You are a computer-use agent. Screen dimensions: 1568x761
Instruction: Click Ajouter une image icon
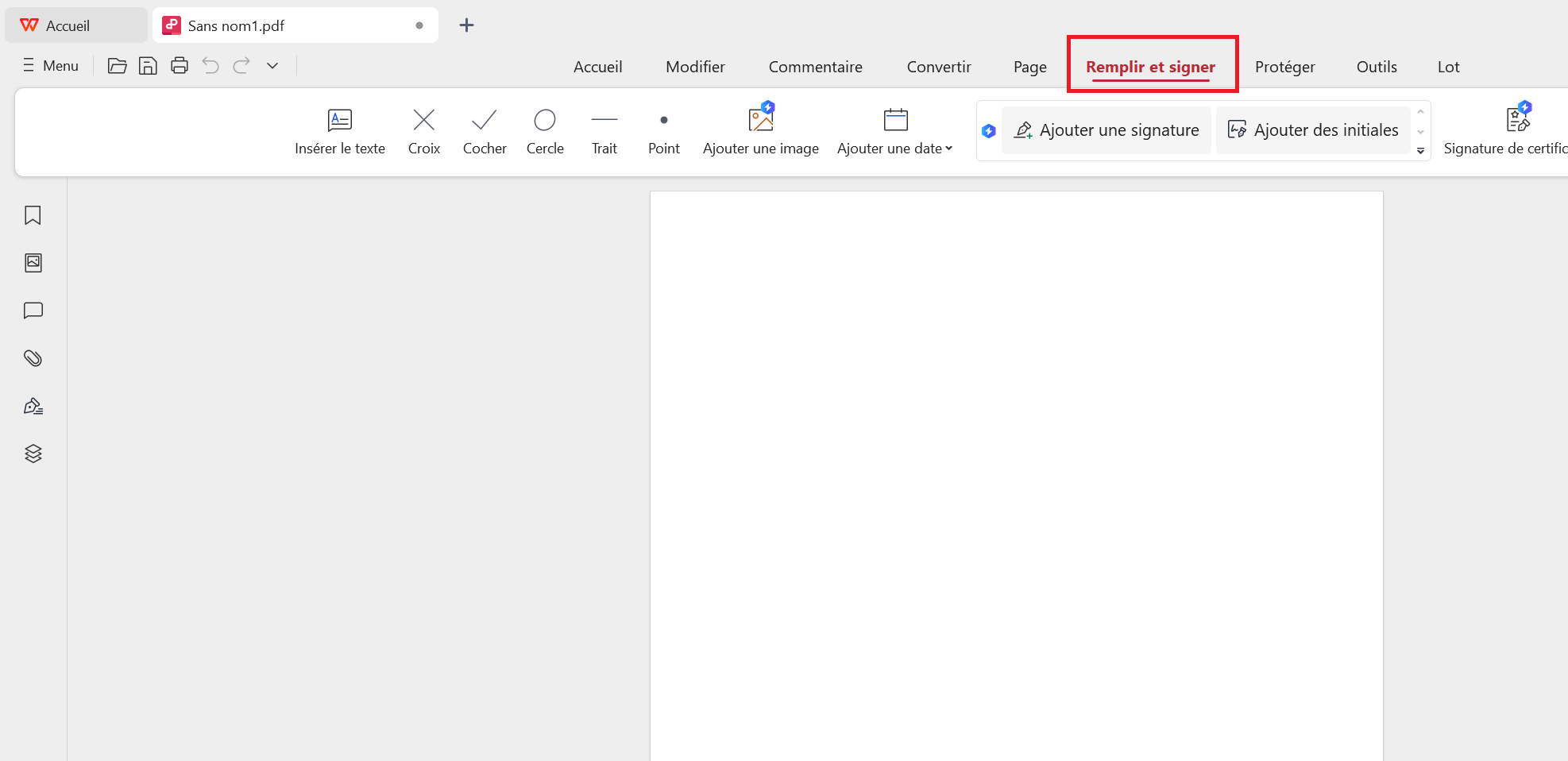tap(760, 121)
